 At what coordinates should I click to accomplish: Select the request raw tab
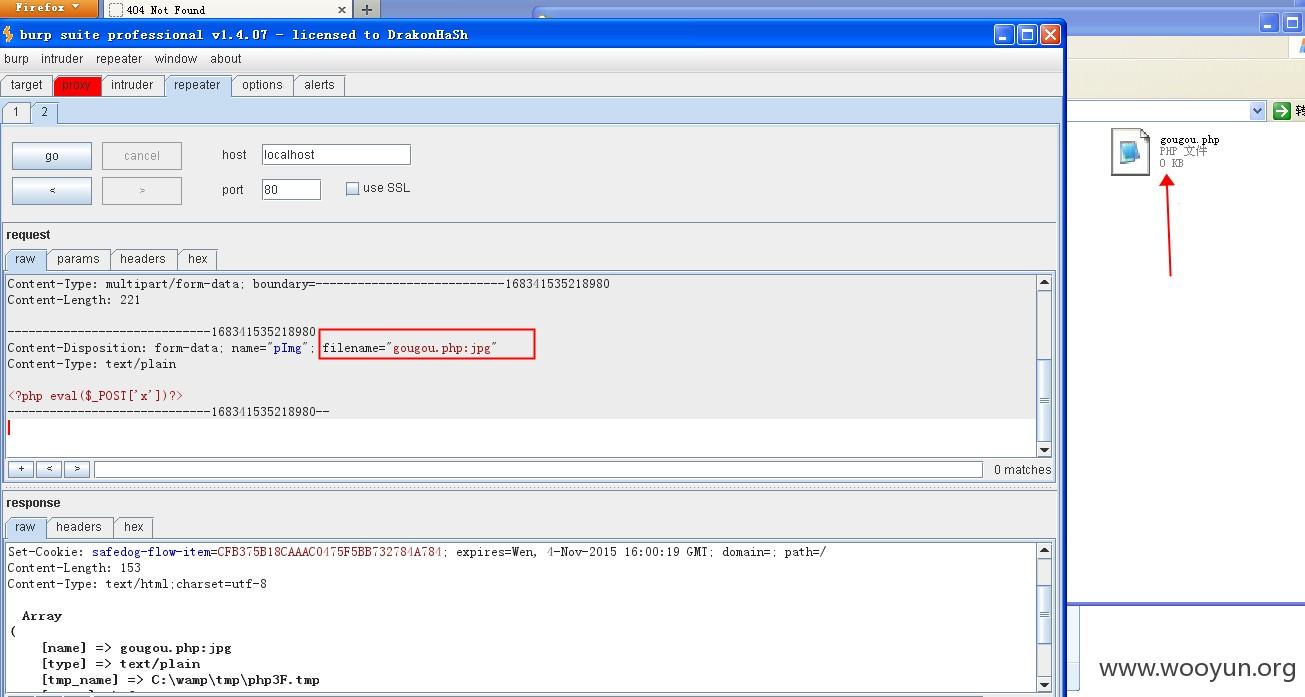25,259
